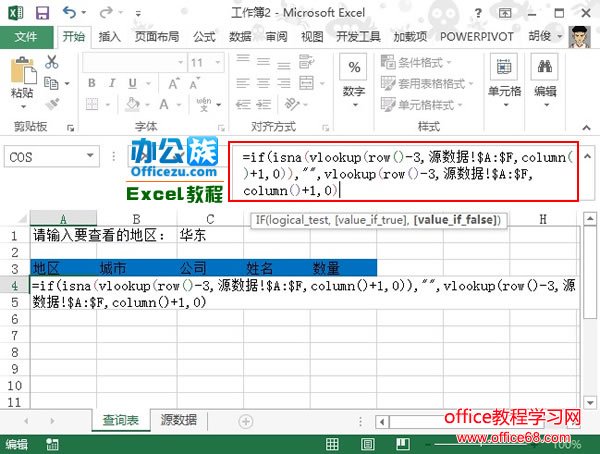This screenshot has height=454, width=600.
Task: Switch to the 公式 ribbon tab
Action: (x=204, y=37)
